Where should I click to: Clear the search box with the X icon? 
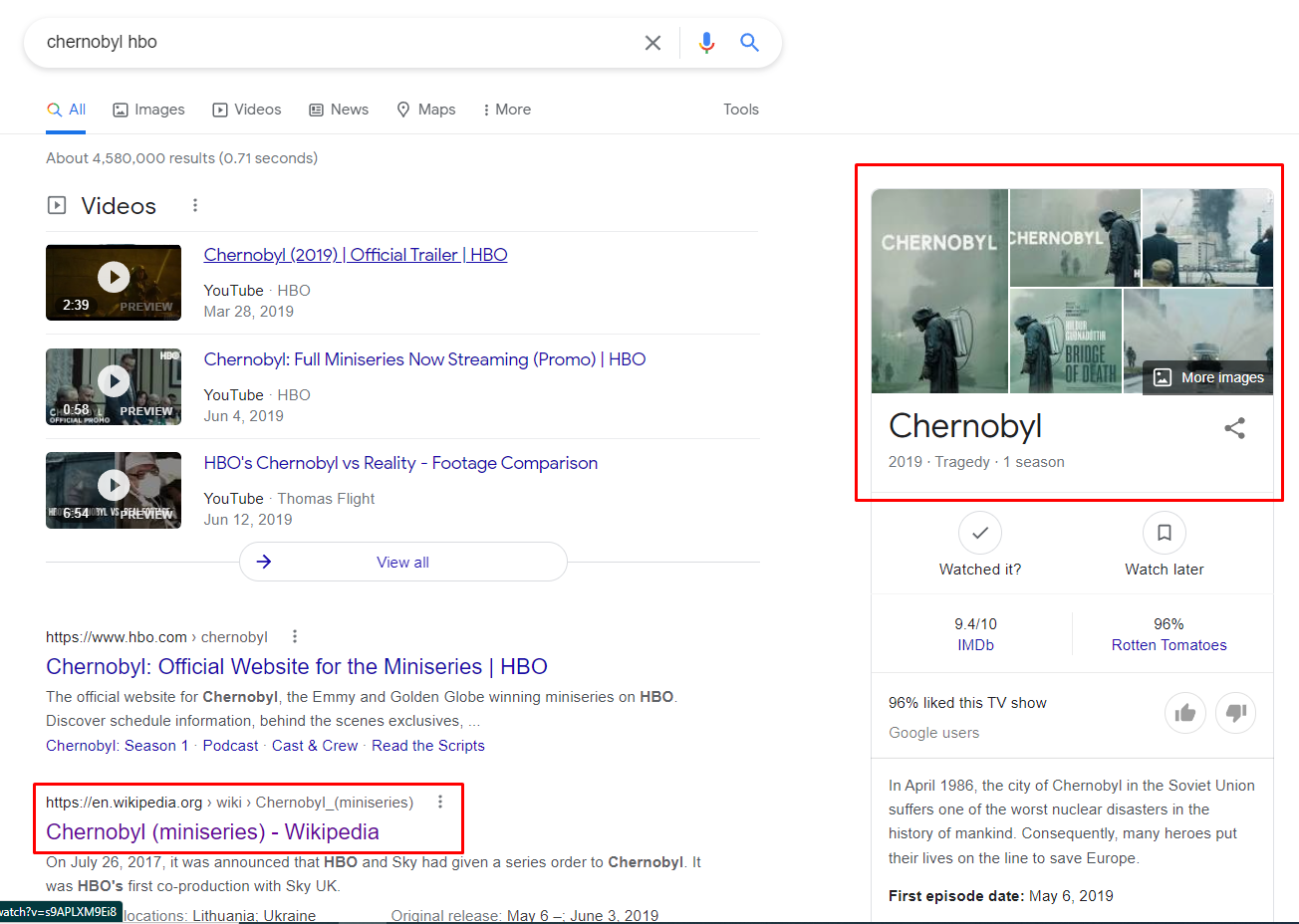652,43
